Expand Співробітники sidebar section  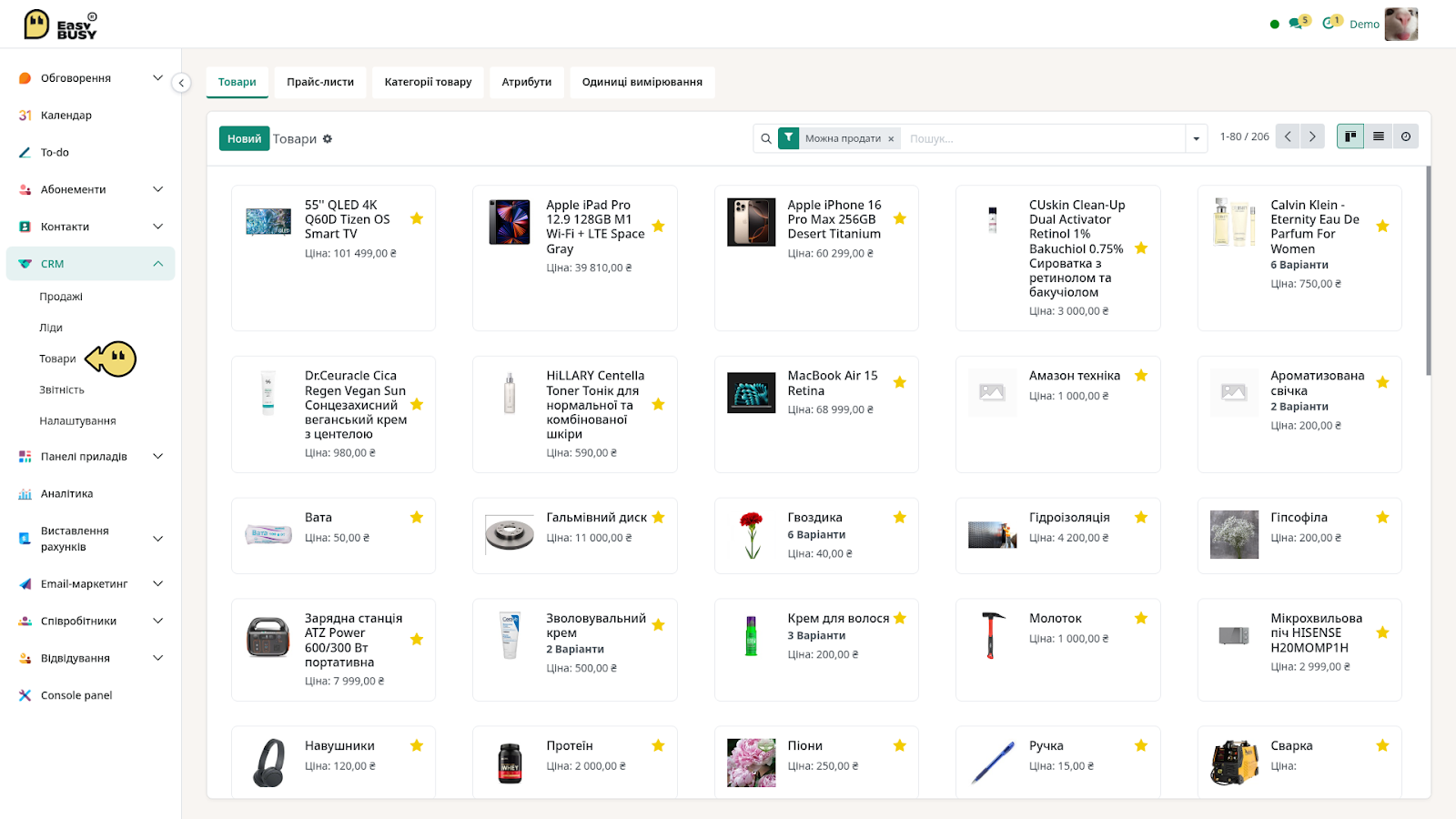click(157, 622)
